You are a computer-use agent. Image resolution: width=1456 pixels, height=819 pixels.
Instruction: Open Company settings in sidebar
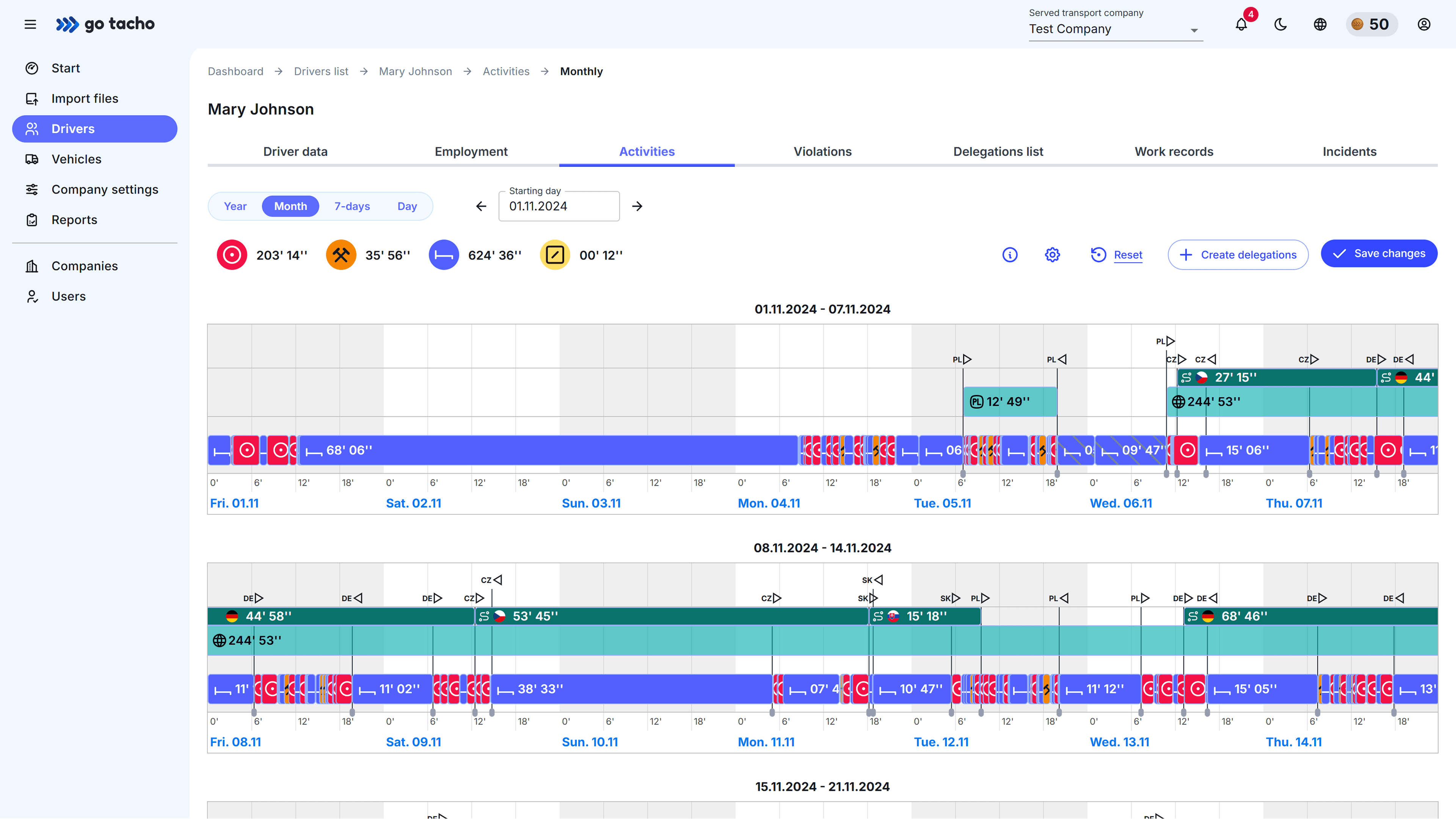pos(95,190)
